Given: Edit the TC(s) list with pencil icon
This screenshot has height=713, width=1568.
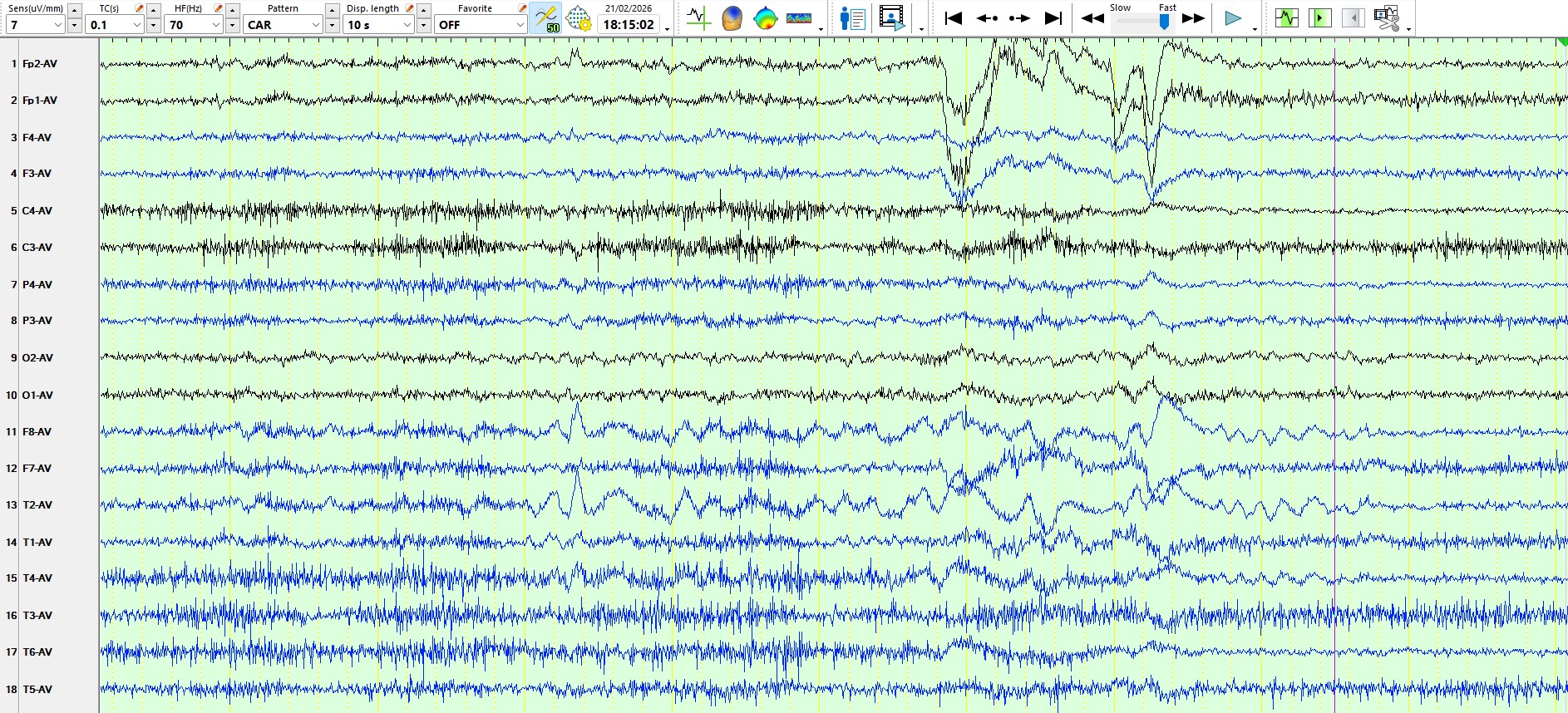Looking at the screenshot, I should tap(139, 8).
